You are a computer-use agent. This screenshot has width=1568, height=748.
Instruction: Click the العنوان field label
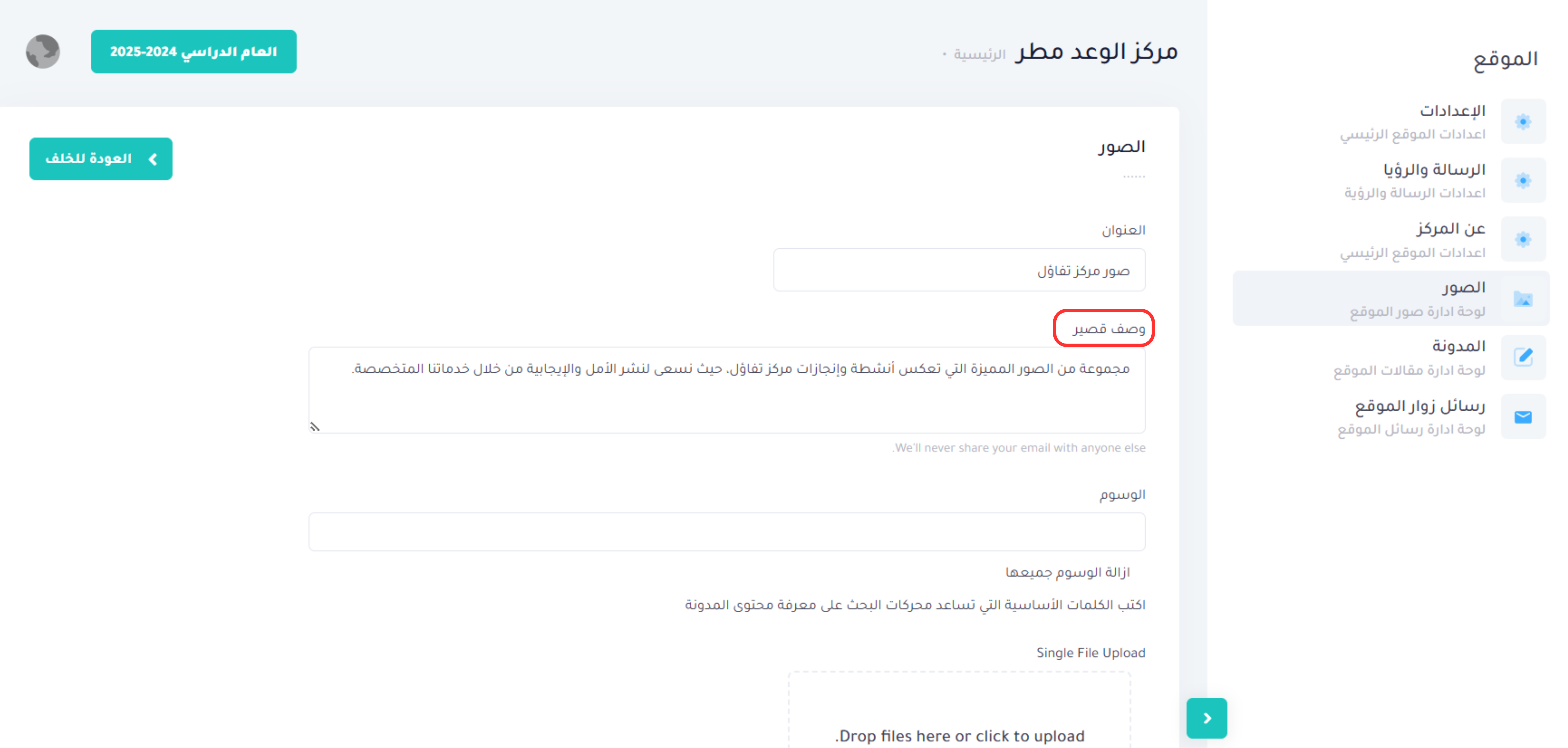[x=1123, y=230]
